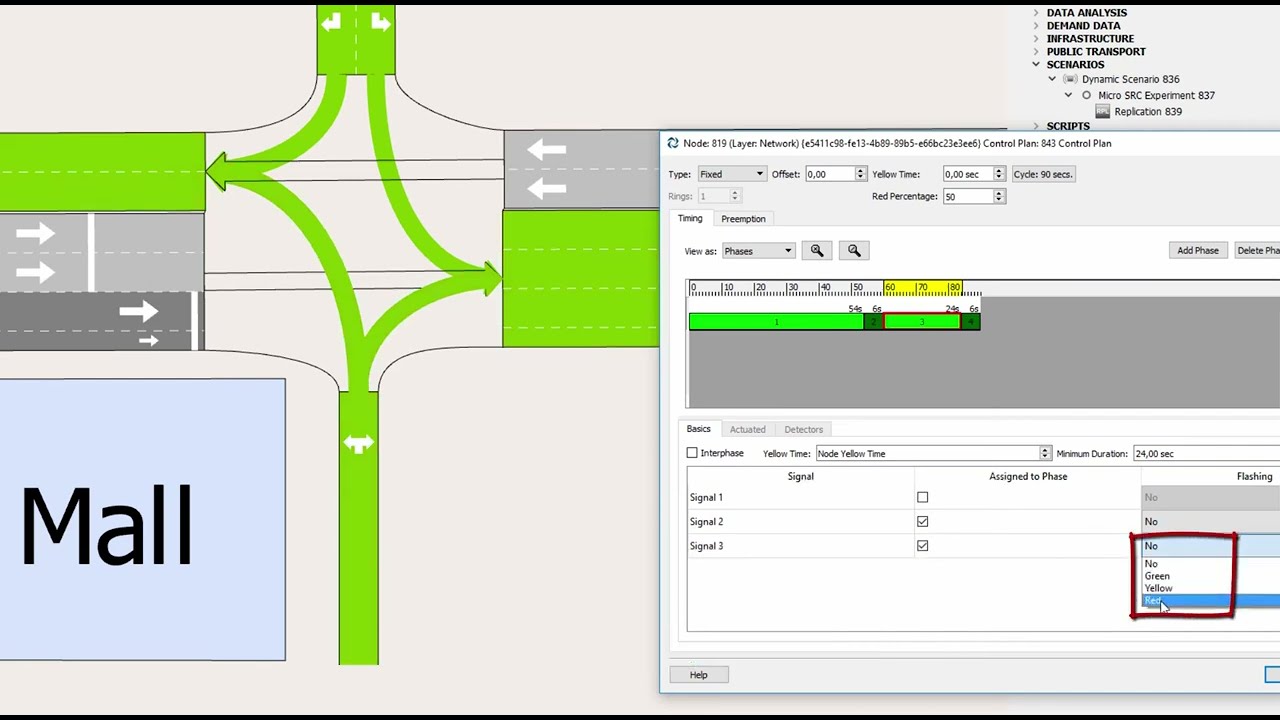The width and height of the screenshot is (1280, 720).
Task: Click the double arrow on bottom road
Action: click(358, 443)
